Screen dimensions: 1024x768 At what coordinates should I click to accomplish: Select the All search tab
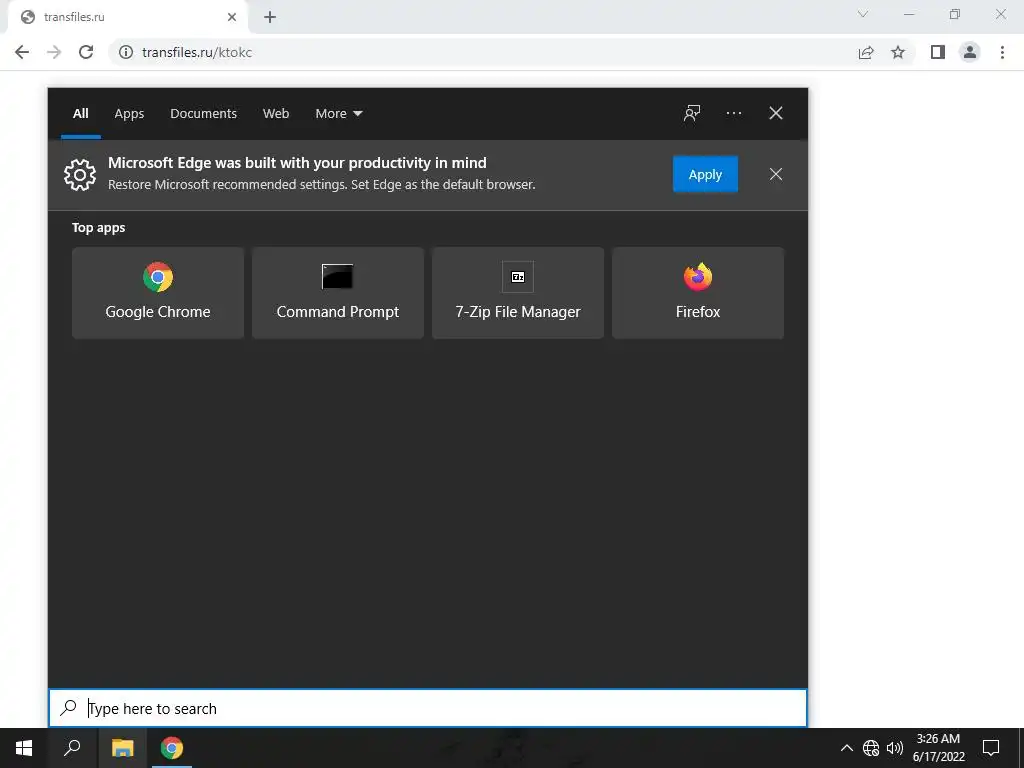coord(80,114)
